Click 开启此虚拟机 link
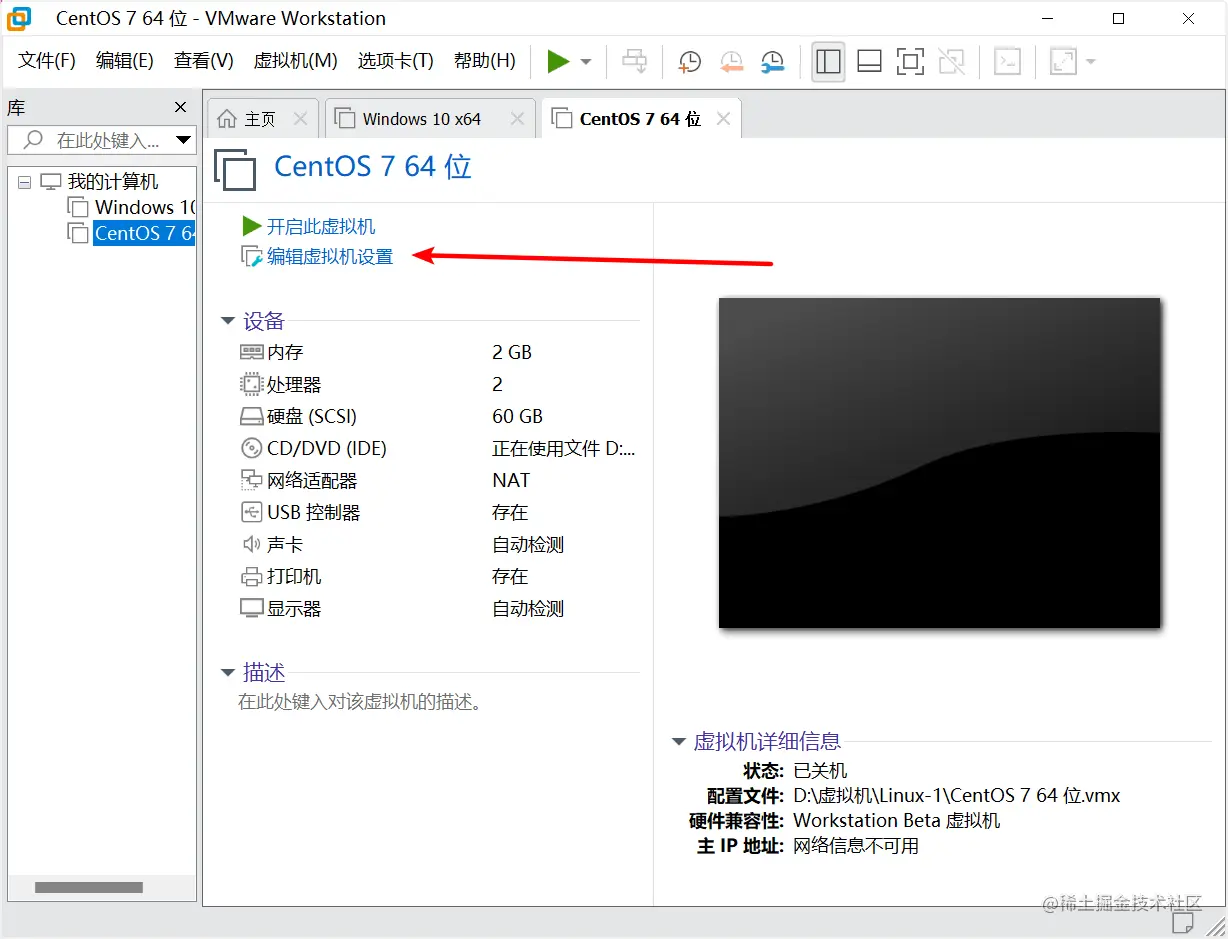 coord(321,227)
